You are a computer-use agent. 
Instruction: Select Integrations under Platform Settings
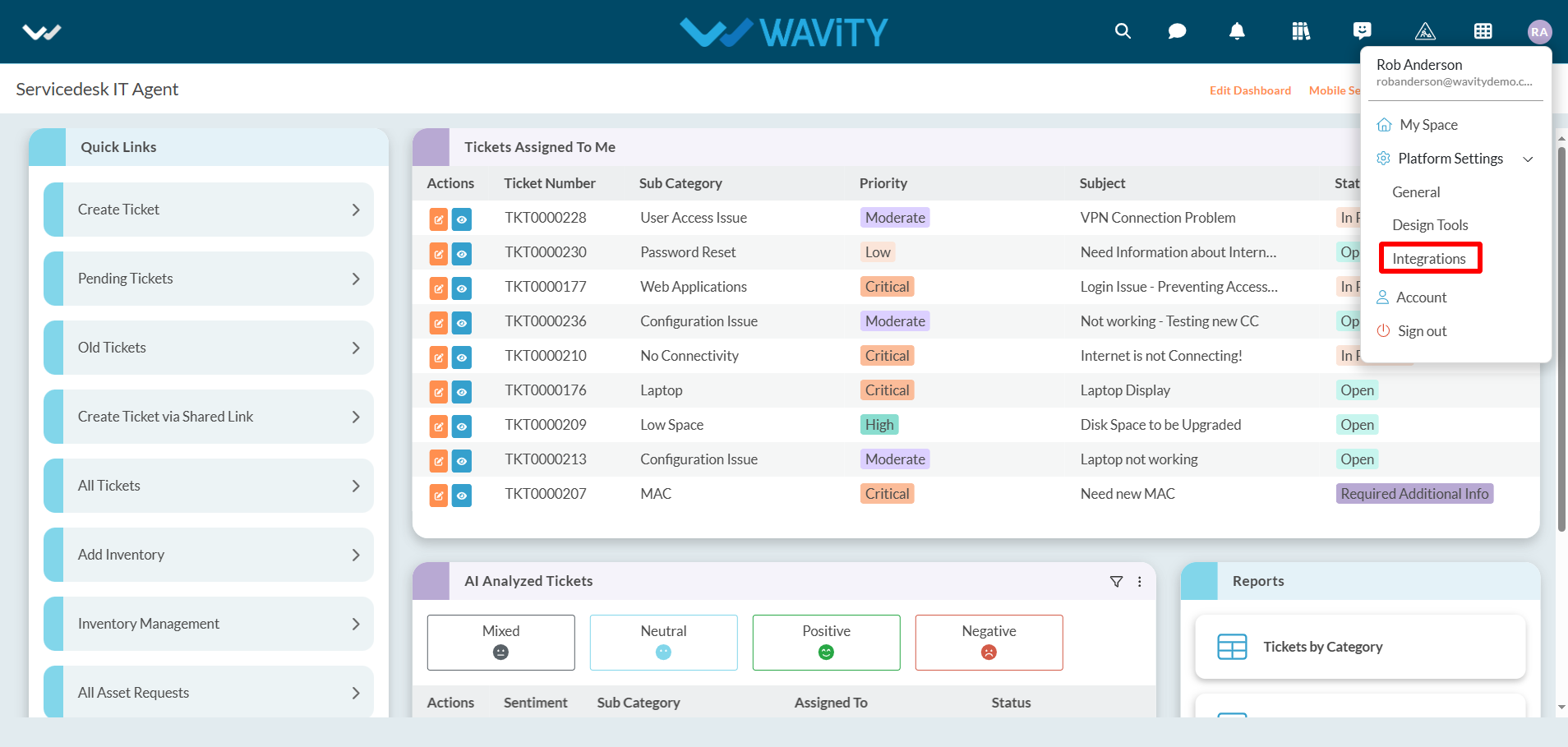tap(1429, 259)
